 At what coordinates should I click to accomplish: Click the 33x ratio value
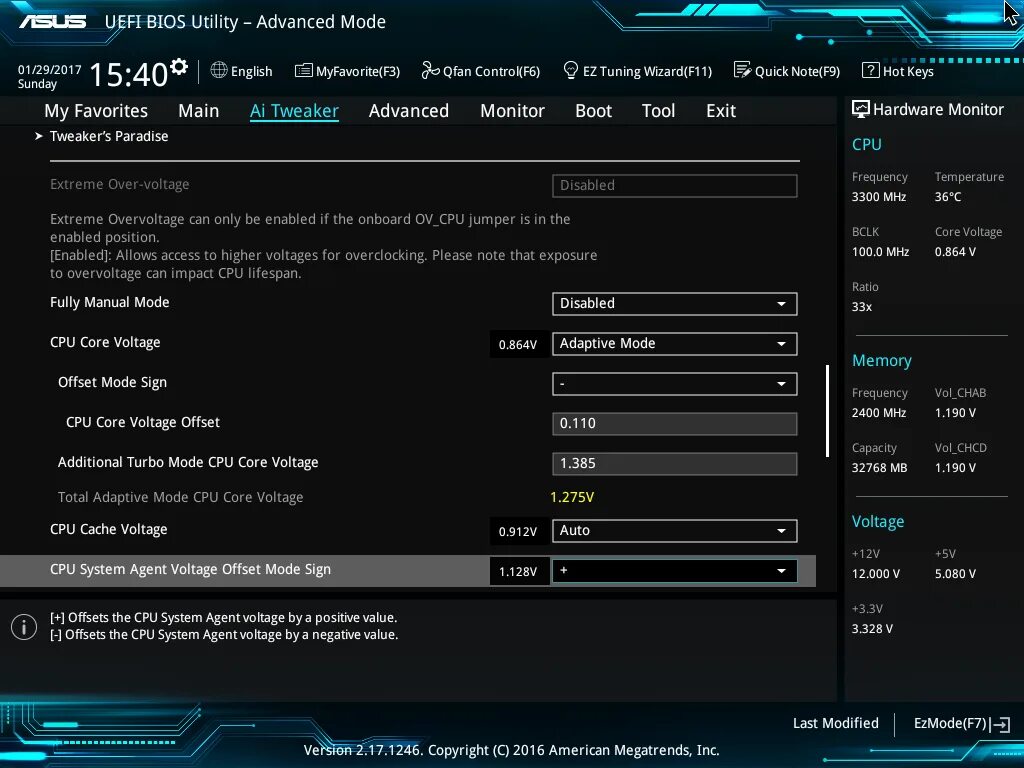click(861, 306)
